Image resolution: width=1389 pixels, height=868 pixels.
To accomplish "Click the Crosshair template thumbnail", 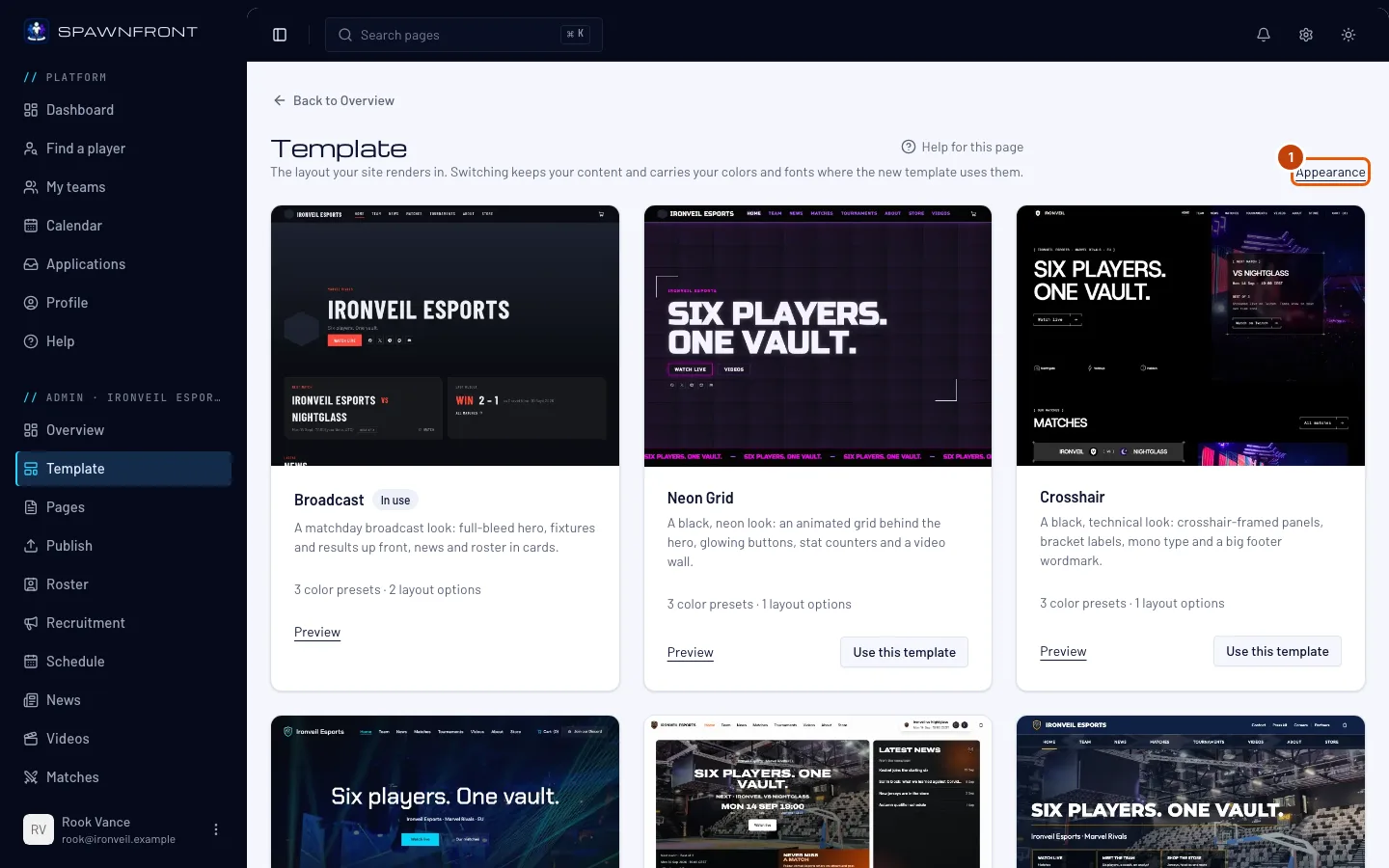I will point(1190,336).
